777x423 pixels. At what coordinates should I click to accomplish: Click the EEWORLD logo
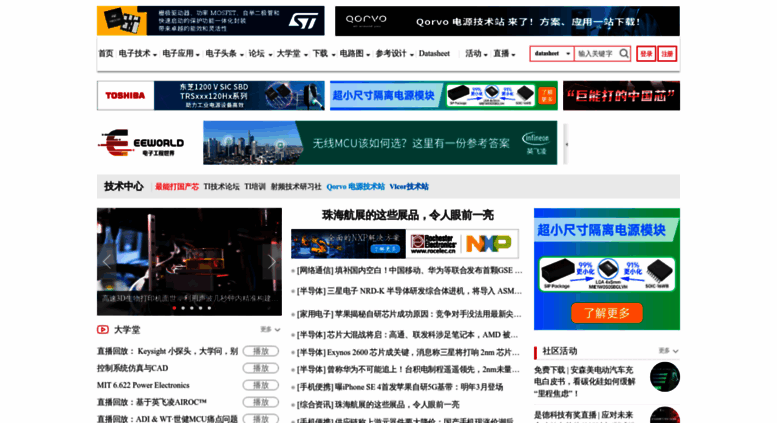pyautogui.click(x=141, y=143)
